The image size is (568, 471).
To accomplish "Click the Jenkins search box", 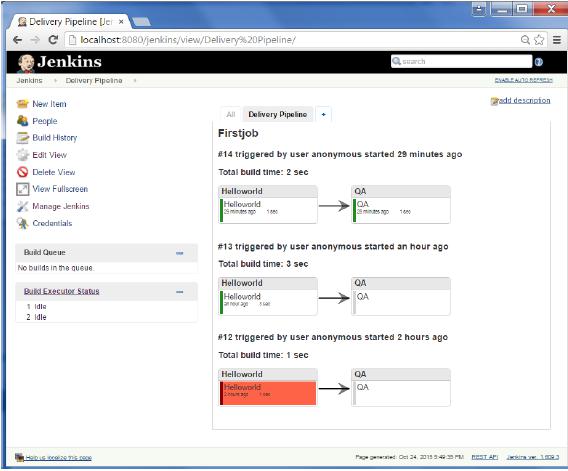I will click(x=462, y=61).
